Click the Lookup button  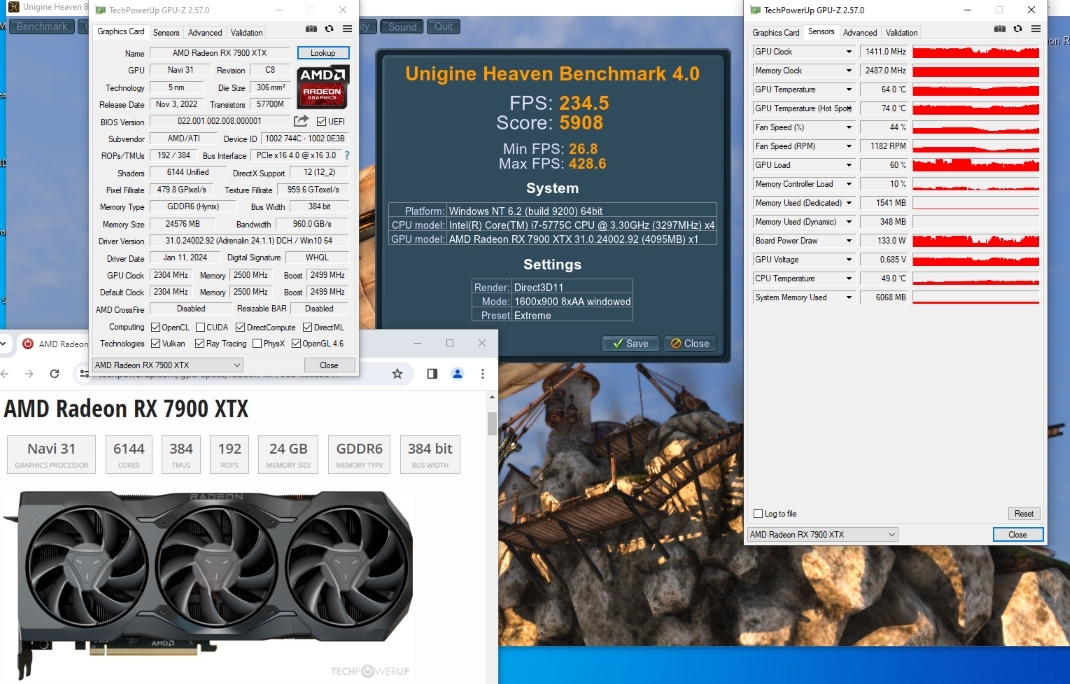coord(323,53)
